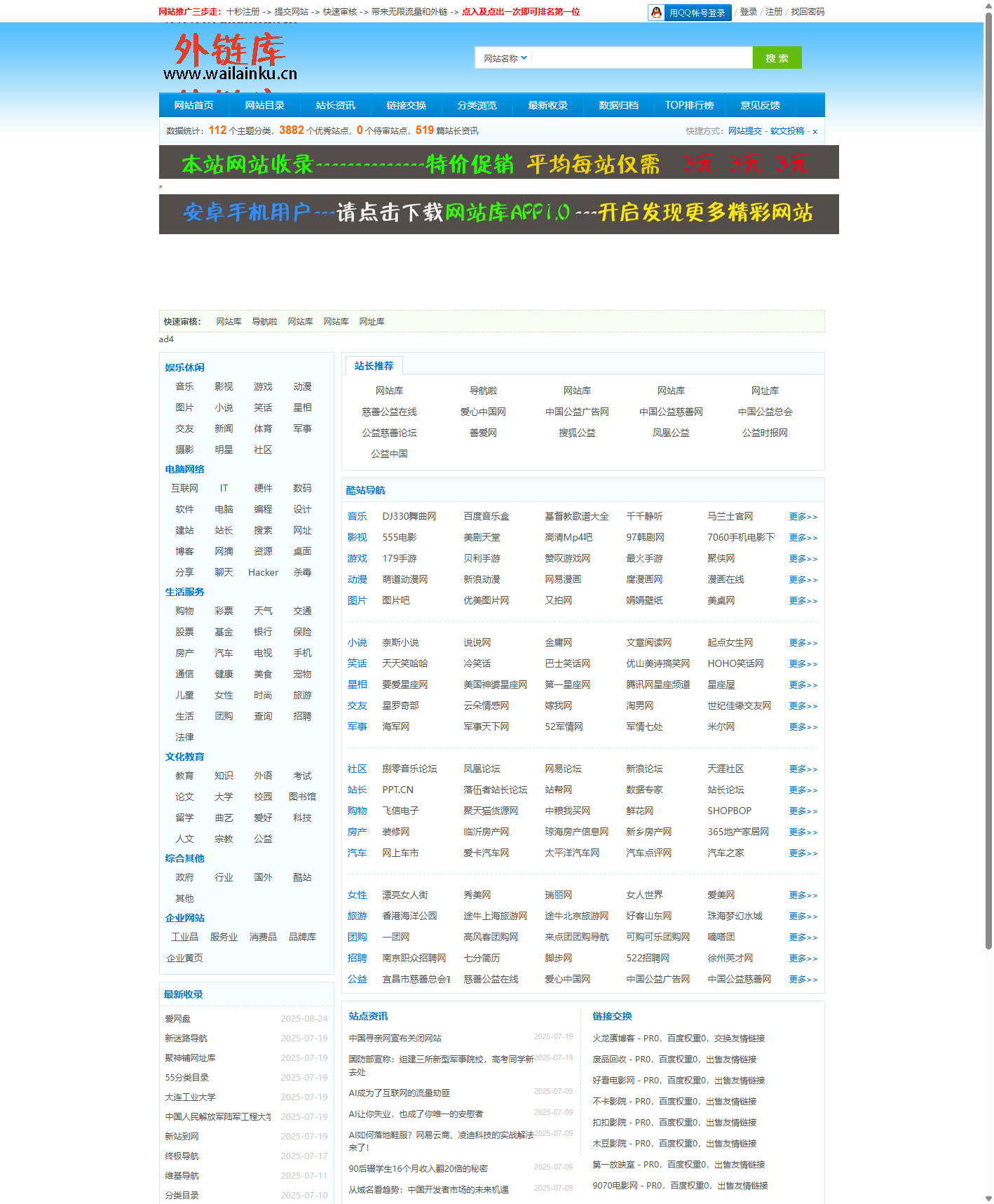This screenshot has height=1204, width=994.
Task: Click the green 特价促销 banner
Action: [498, 163]
